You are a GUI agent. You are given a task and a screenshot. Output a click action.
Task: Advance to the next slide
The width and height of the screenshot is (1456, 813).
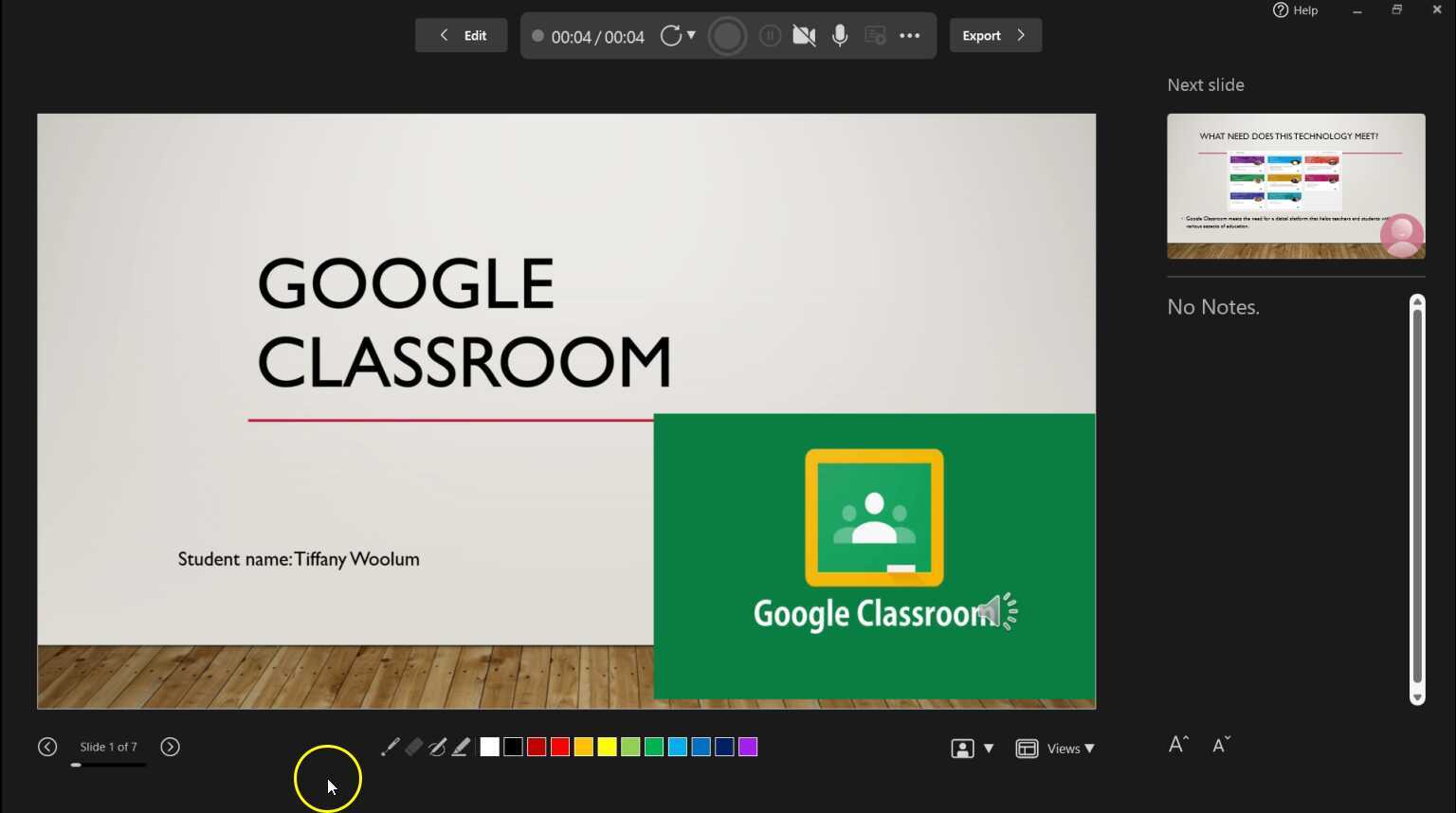coord(171,747)
